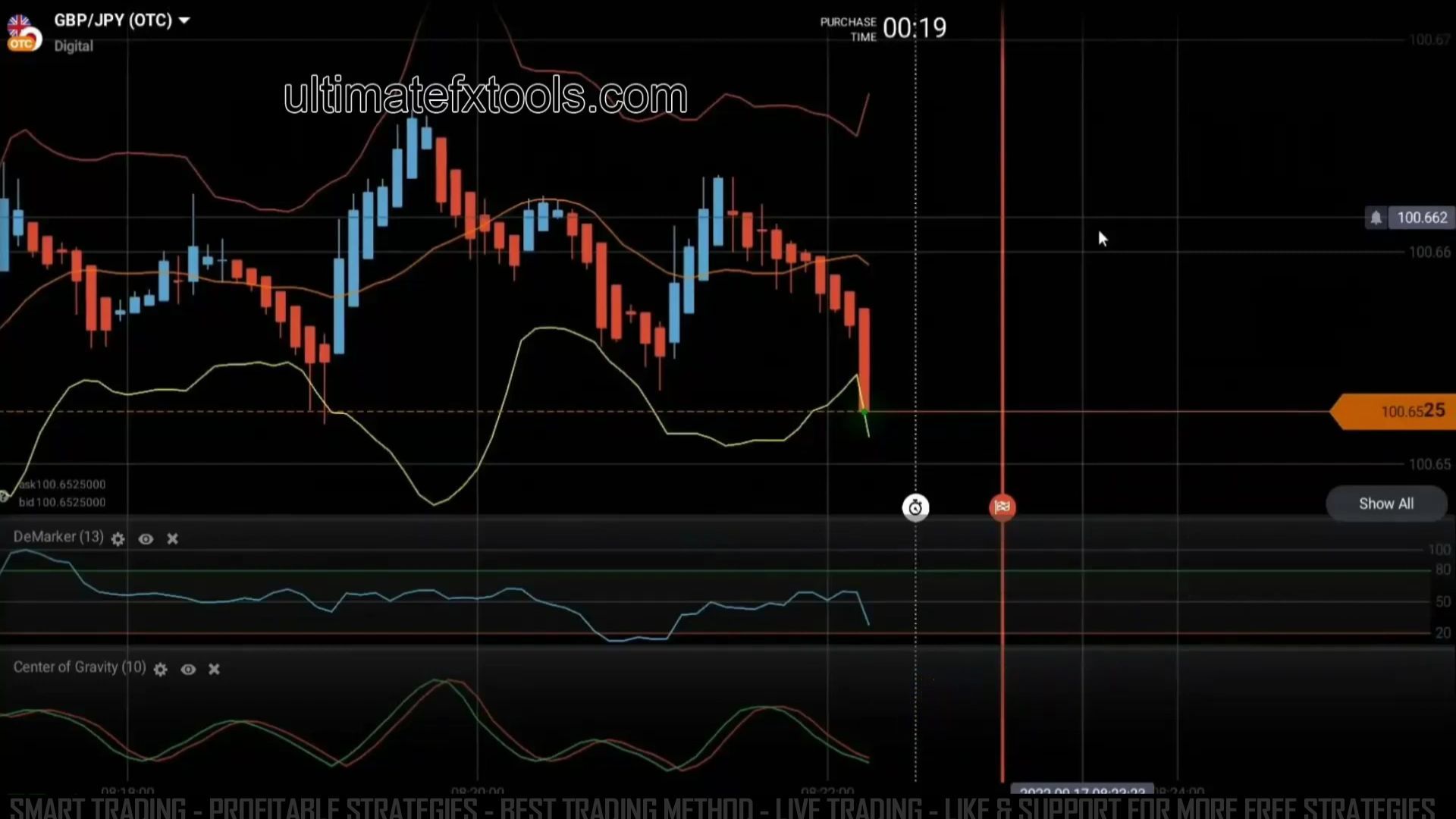Toggle DeMarker indicator visibility eye

pyautogui.click(x=146, y=538)
